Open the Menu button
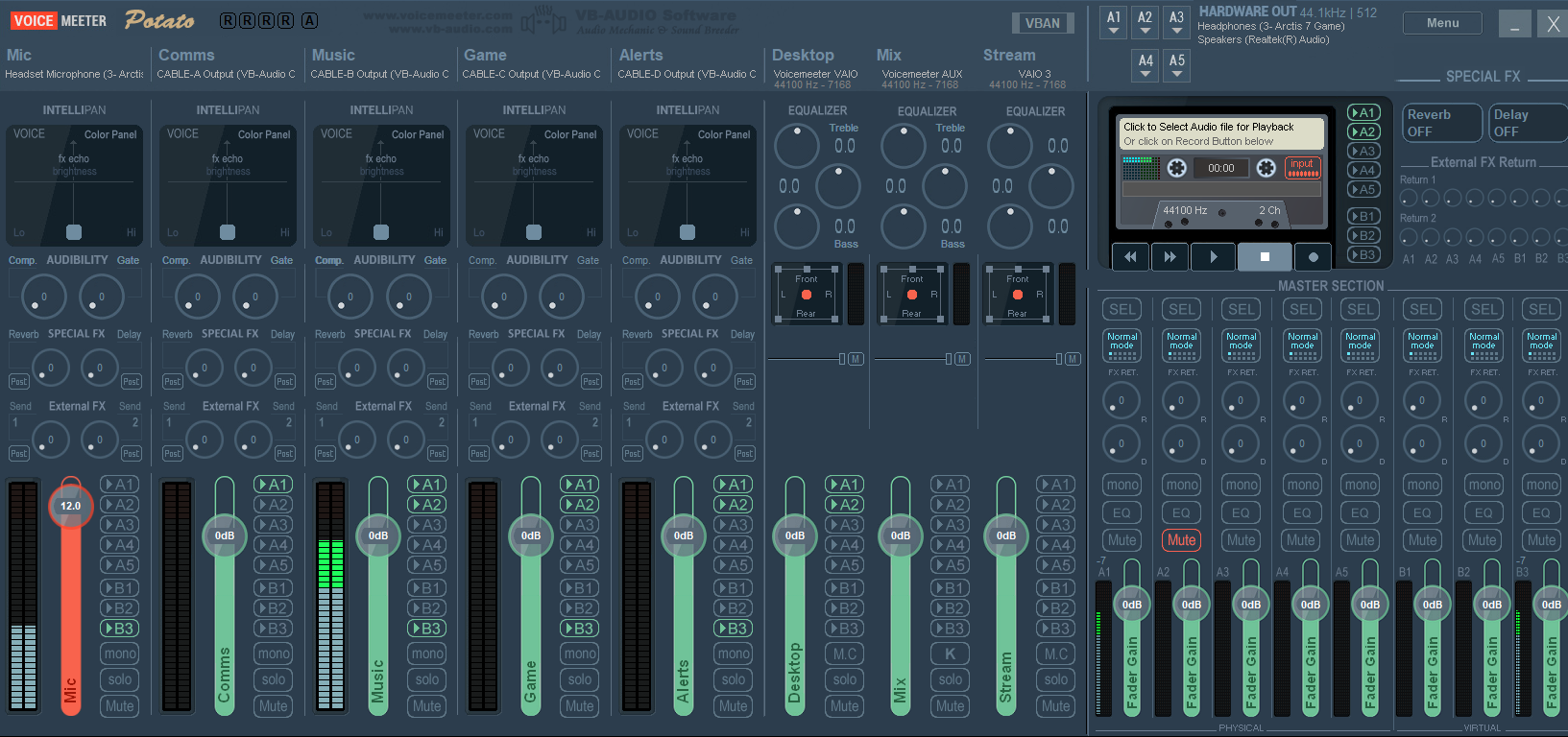Image resolution: width=1568 pixels, height=737 pixels. point(1442,23)
